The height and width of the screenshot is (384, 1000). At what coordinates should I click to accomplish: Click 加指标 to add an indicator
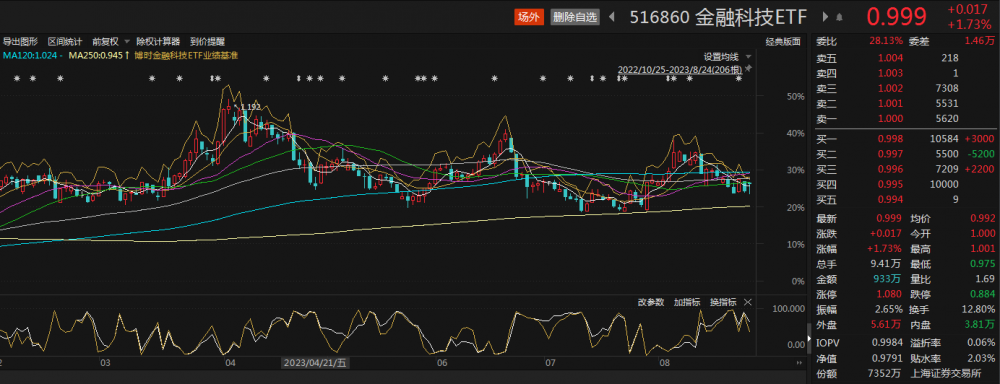[687, 302]
